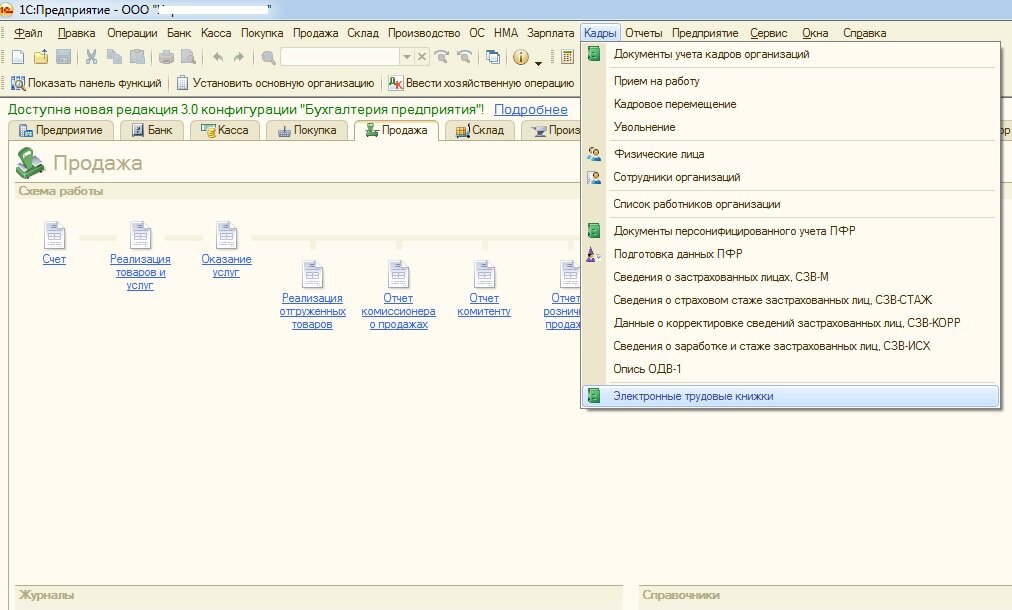Open the Предприятие menu in menu bar
This screenshot has height=610, width=1012.
tap(705, 33)
